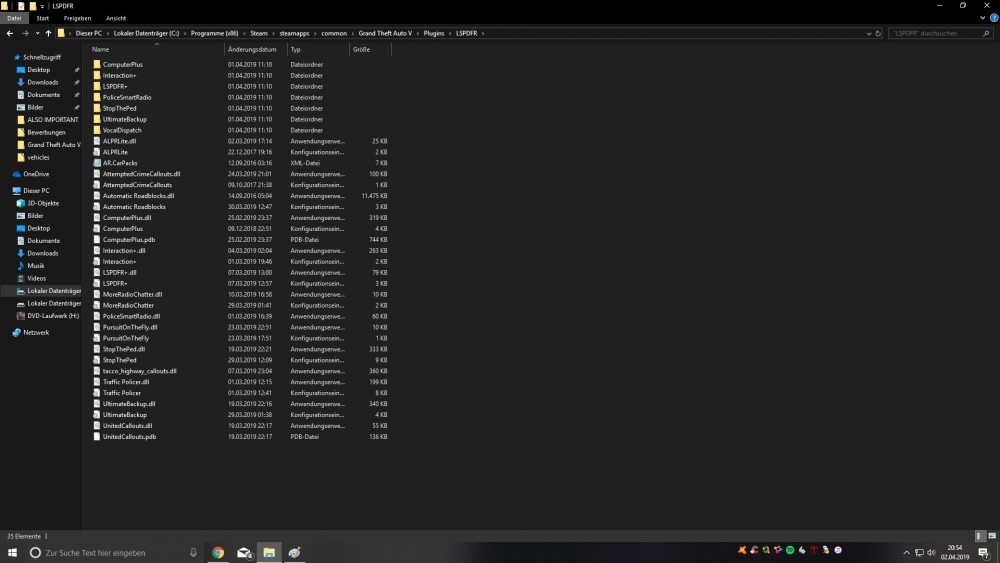Open Videos in the navigation pane
1000x563 pixels.
36,279
